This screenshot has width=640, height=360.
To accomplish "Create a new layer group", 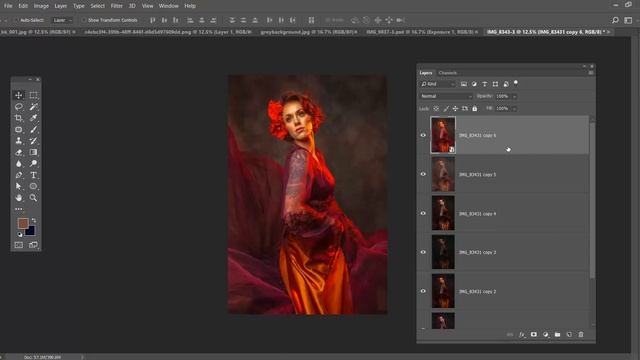I will coord(558,335).
